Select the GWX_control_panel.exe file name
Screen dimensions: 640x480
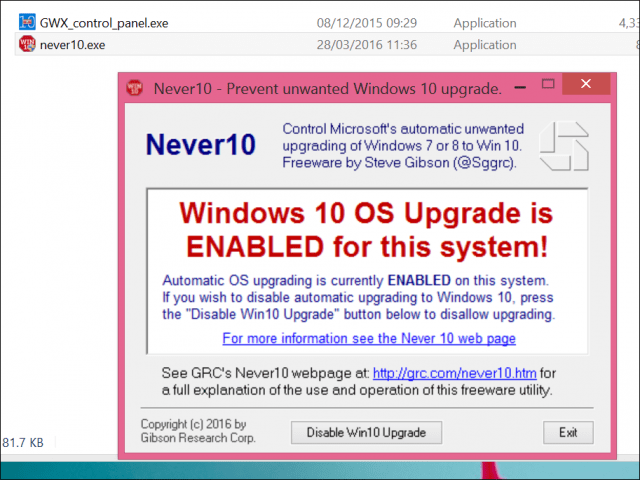[x=104, y=23]
